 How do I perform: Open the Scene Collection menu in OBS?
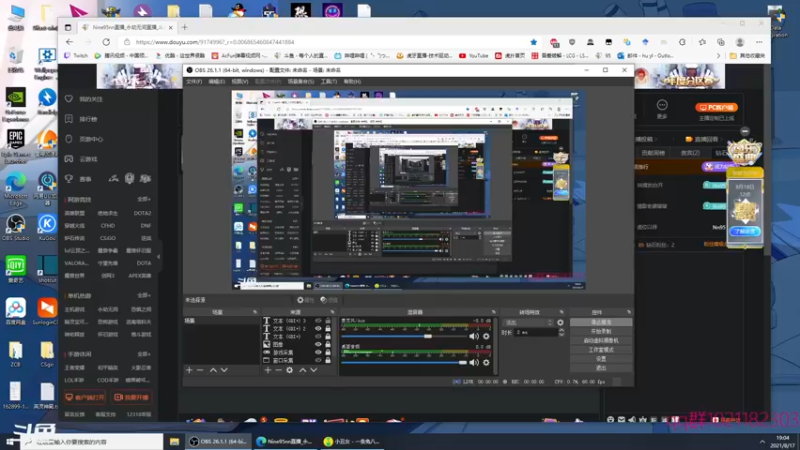click(x=301, y=82)
